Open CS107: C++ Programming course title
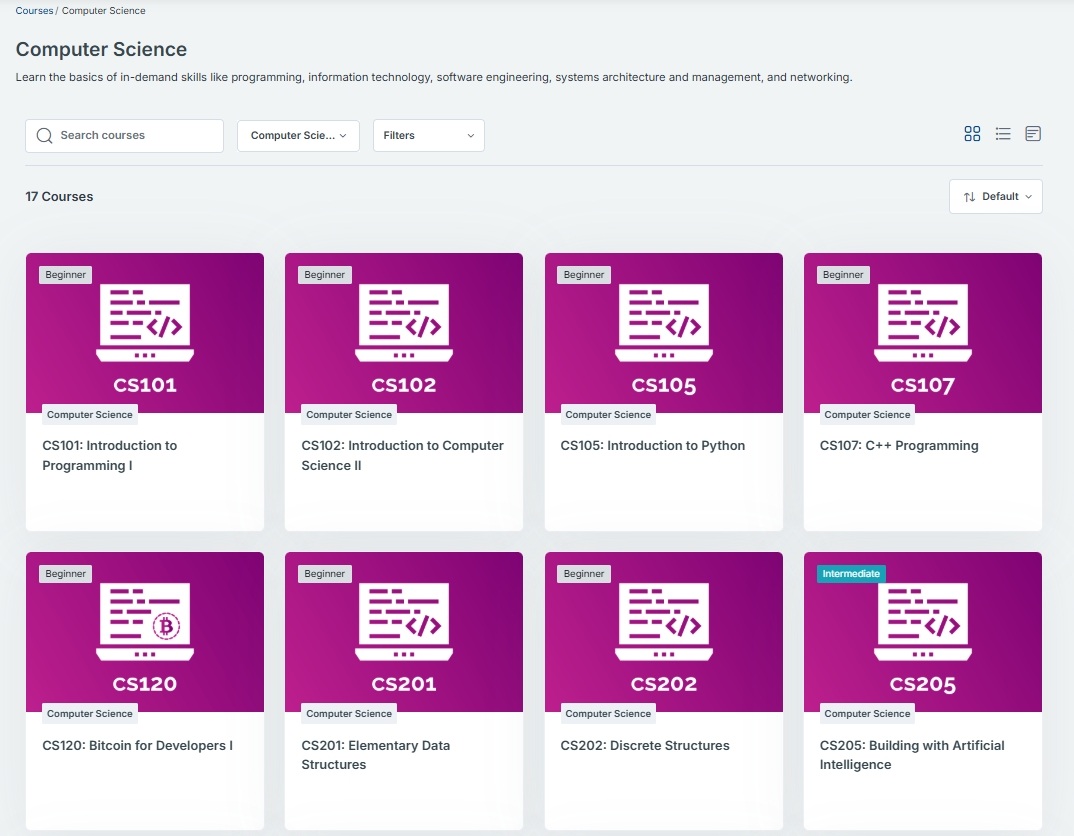This screenshot has height=836, width=1074. (898, 446)
